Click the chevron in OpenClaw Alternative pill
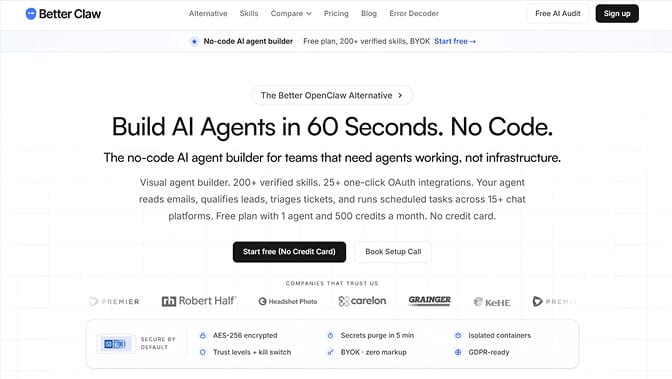The width and height of the screenshot is (672, 379). pos(400,95)
